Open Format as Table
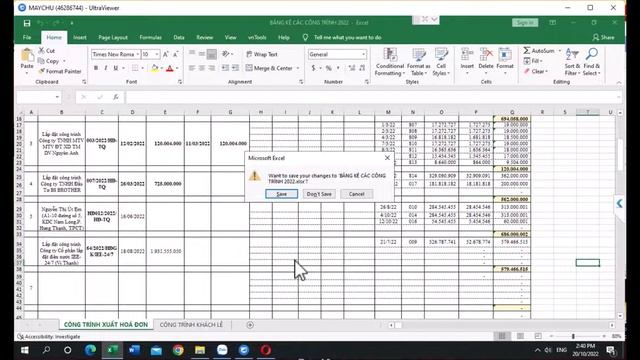 418,62
